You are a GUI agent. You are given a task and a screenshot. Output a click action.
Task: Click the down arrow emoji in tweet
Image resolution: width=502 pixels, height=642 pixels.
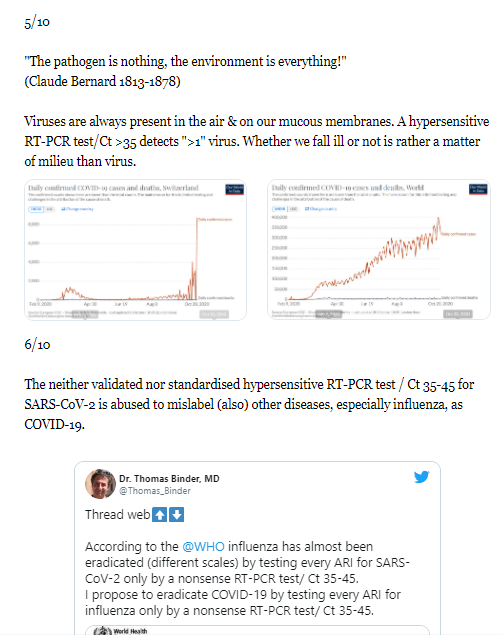tap(176, 515)
